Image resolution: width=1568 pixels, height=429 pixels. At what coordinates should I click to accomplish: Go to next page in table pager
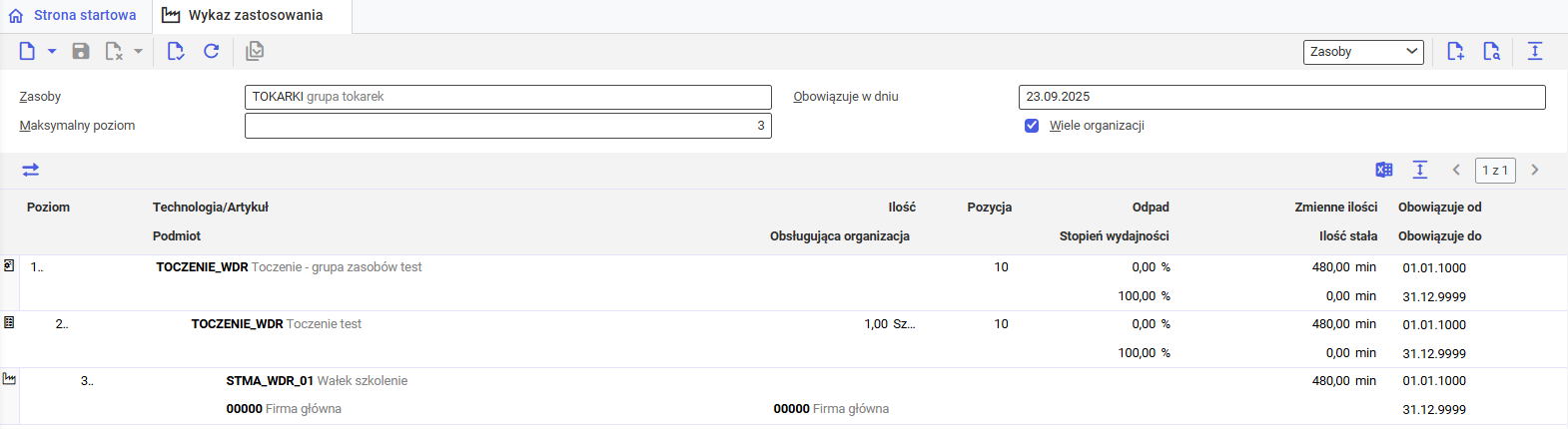pyautogui.click(x=1535, y=170)
